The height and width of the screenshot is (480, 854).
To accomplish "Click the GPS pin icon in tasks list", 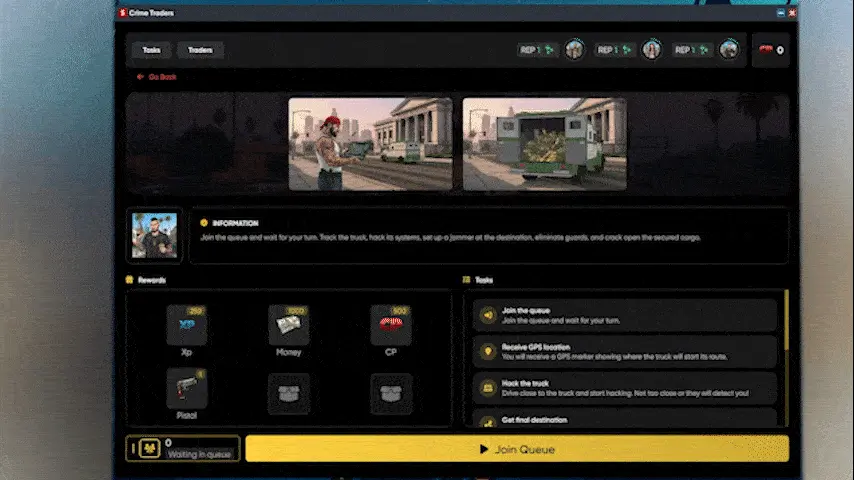I will coord(488,351).
